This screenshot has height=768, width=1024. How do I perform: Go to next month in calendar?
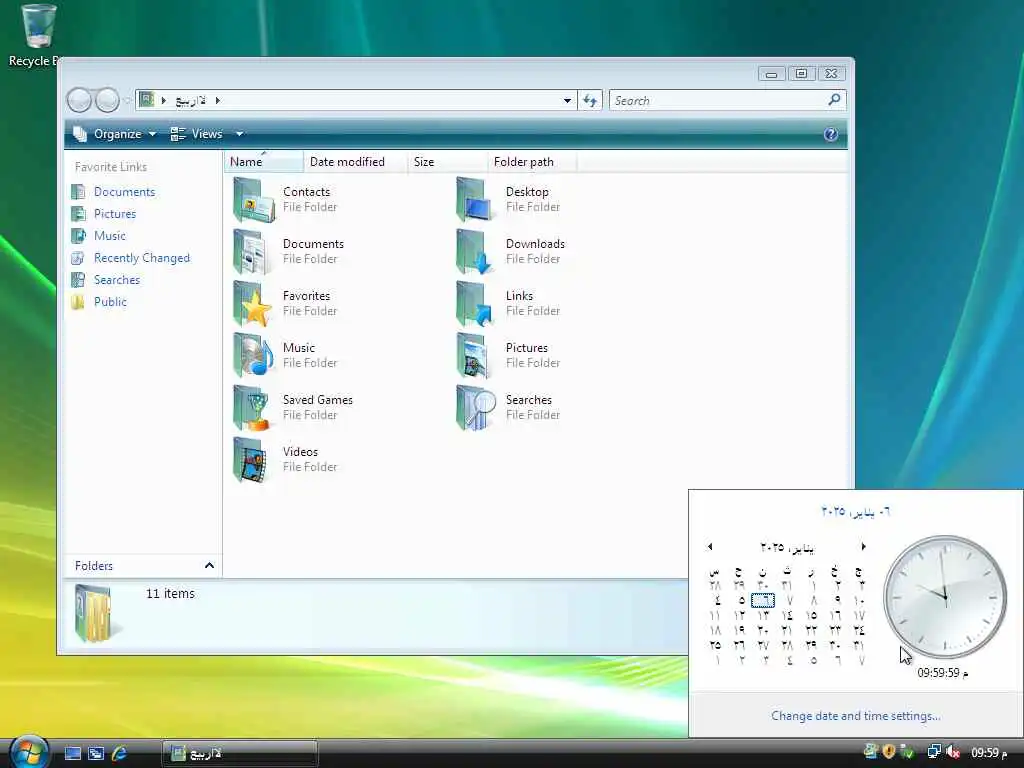pos(863,547)
